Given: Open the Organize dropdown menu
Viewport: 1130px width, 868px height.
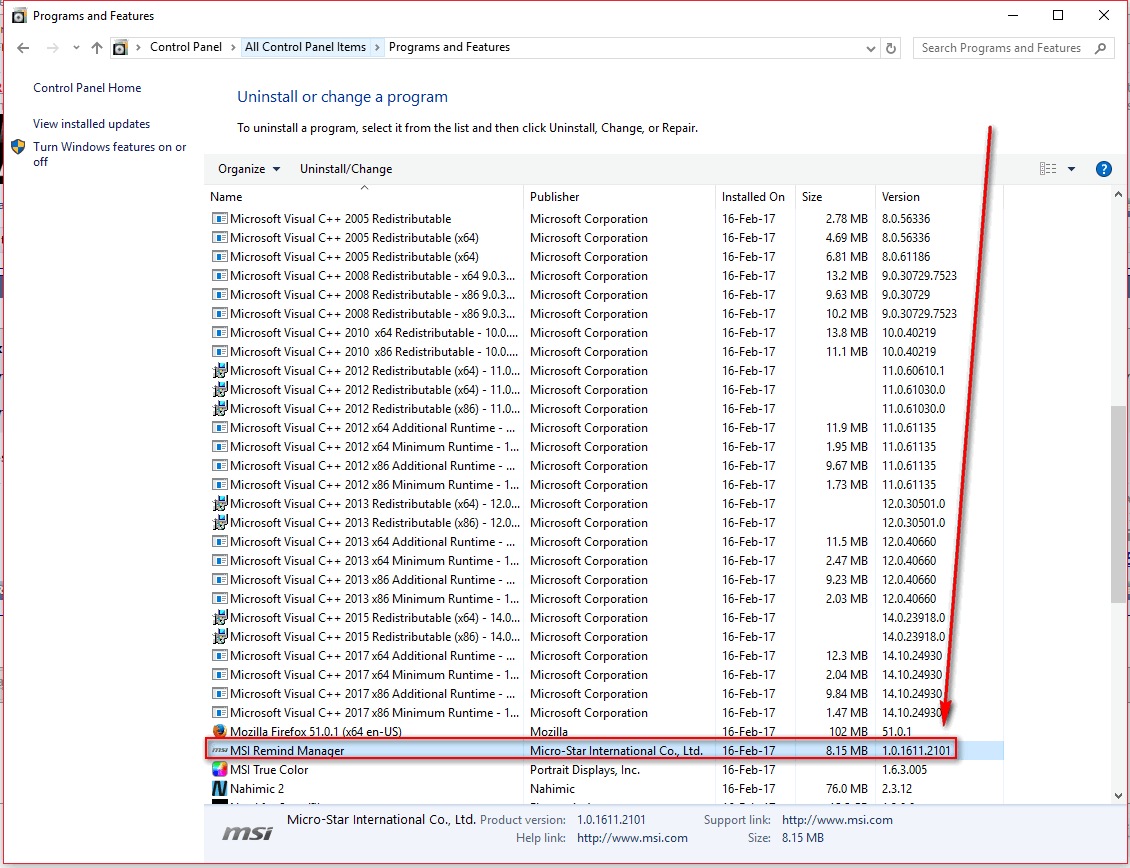Looking at the screenshot, I should pos(249,169).
